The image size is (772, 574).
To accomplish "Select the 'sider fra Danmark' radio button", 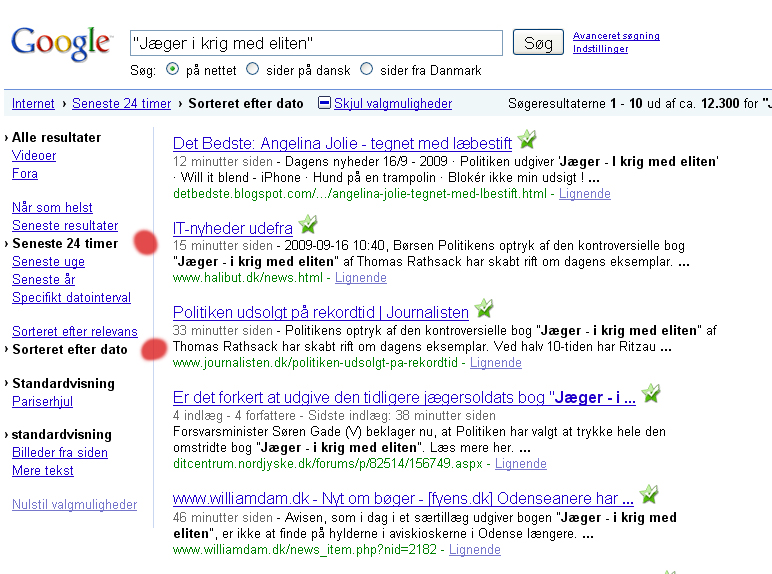I will [366, 69].
